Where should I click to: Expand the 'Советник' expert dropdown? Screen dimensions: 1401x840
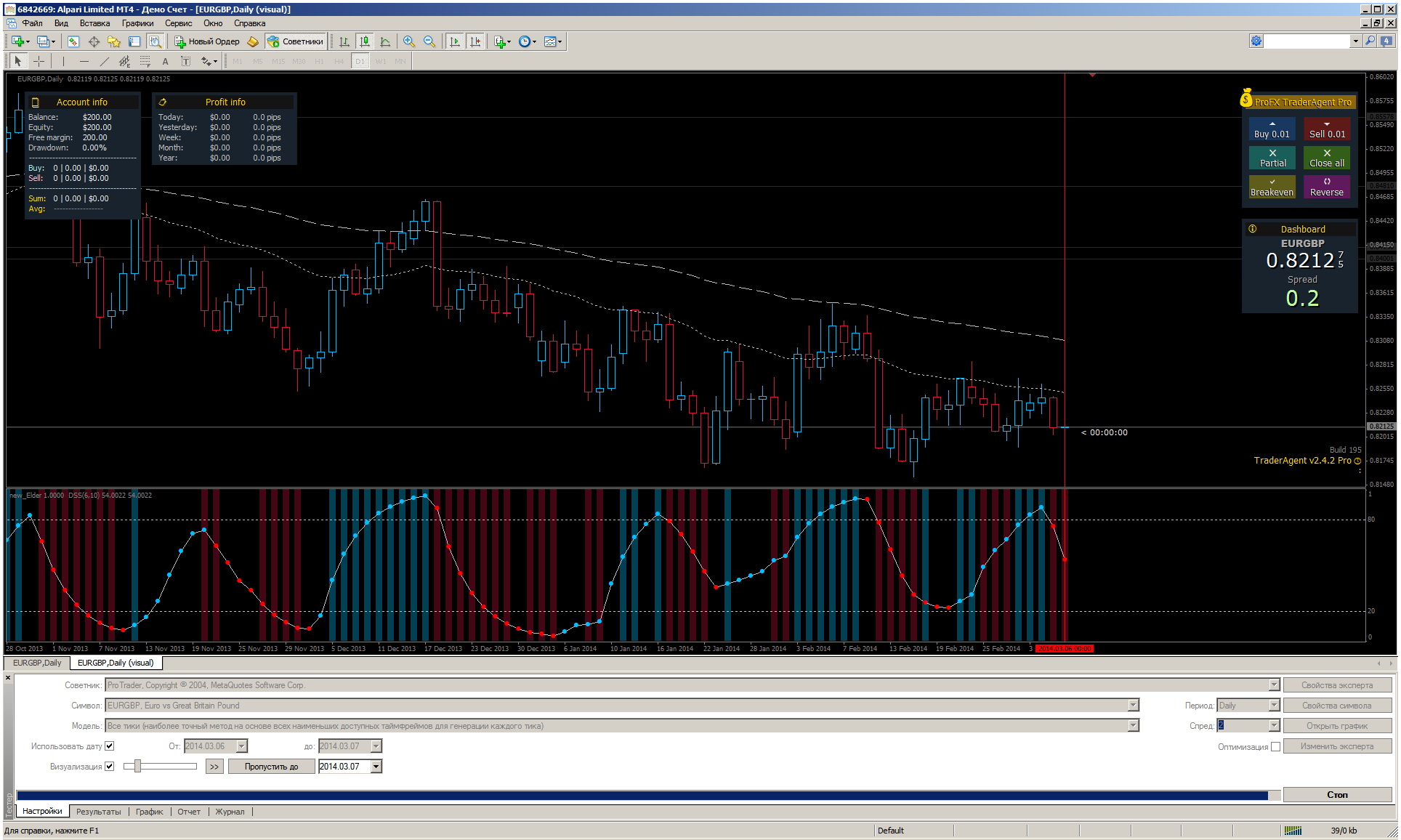(x=1273, y=685)
